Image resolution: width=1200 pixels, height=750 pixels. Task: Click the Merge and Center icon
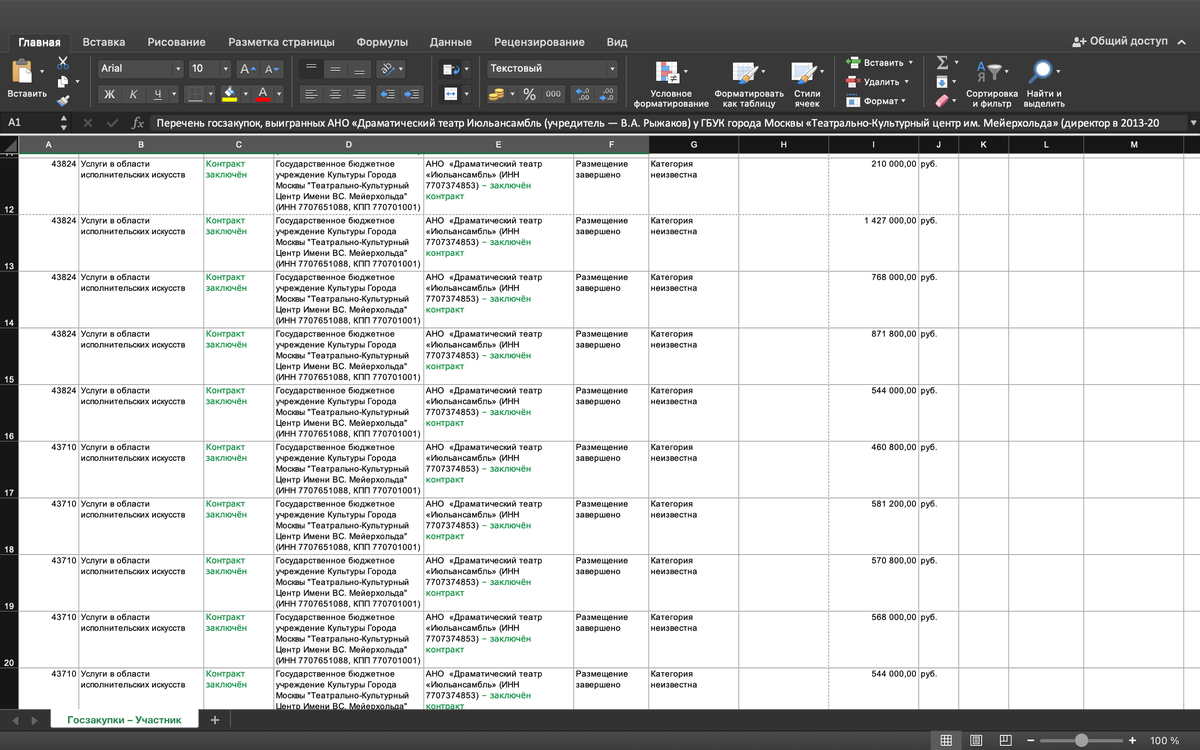[x=450, y=94]
